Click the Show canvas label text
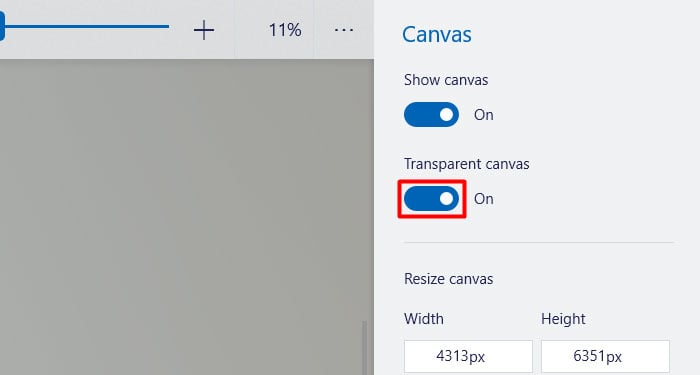The image size is (700, 375). [x=446, y=80]
